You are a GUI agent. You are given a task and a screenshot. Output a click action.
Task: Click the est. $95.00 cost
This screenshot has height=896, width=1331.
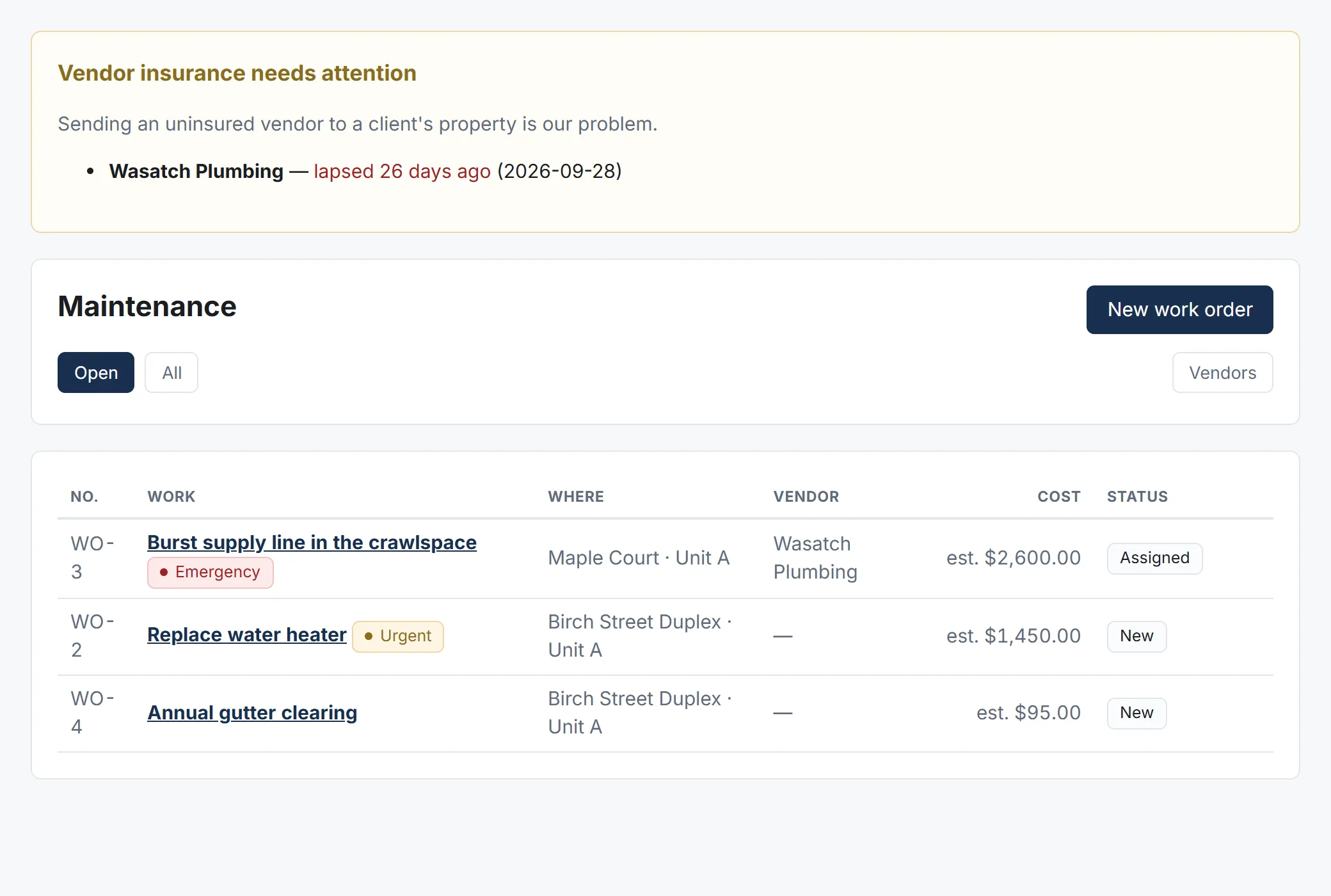click(1028, 712)
